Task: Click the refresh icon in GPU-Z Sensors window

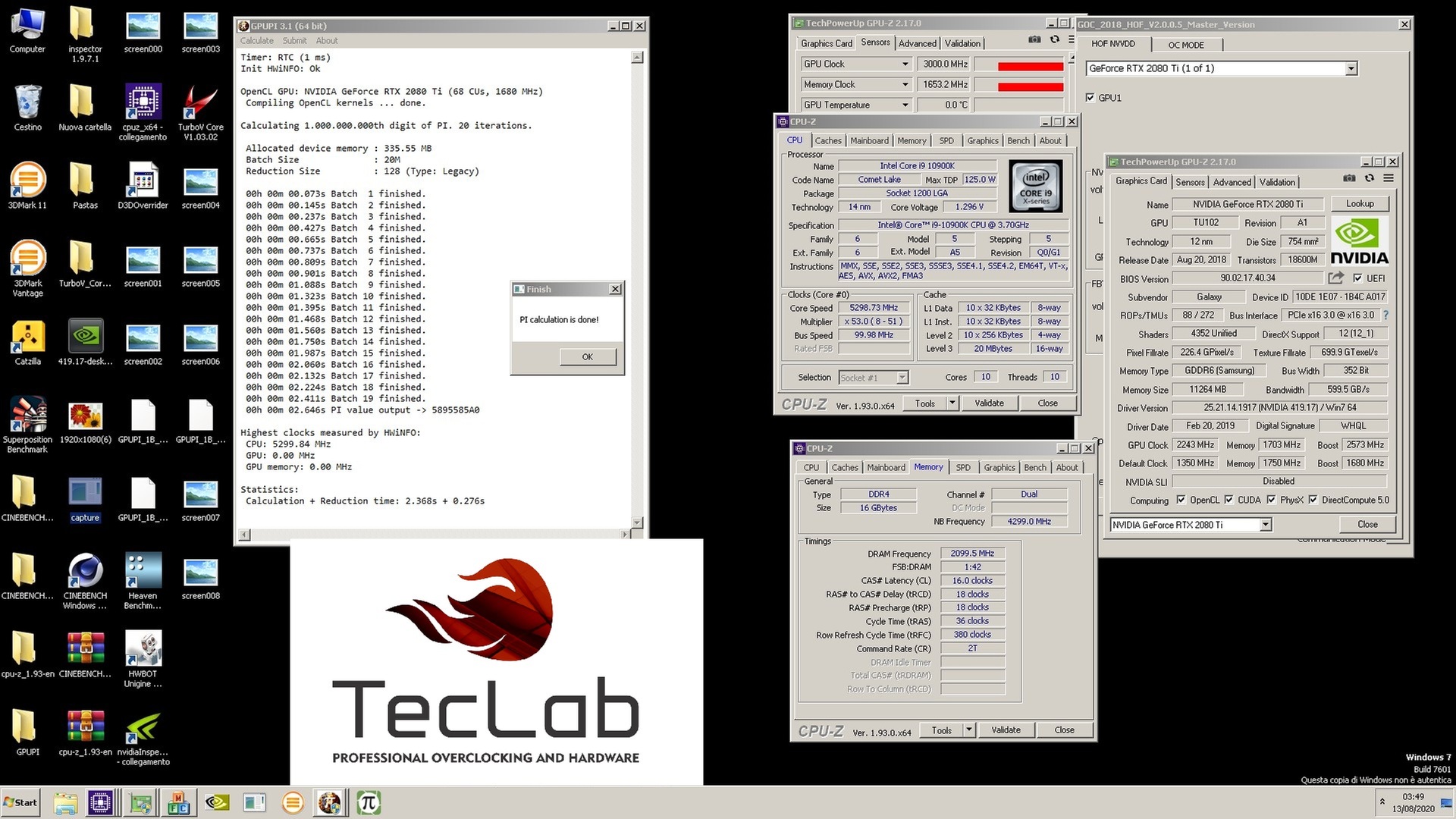Action: [x=1055, y=39]
